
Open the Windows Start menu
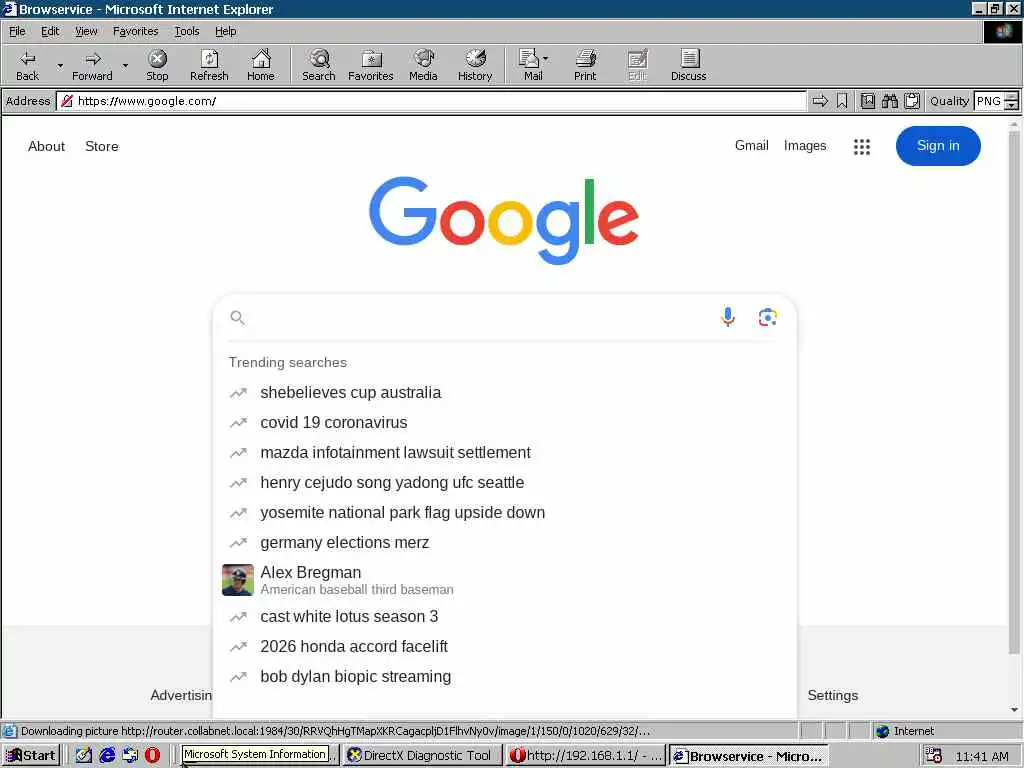point(31,756)
